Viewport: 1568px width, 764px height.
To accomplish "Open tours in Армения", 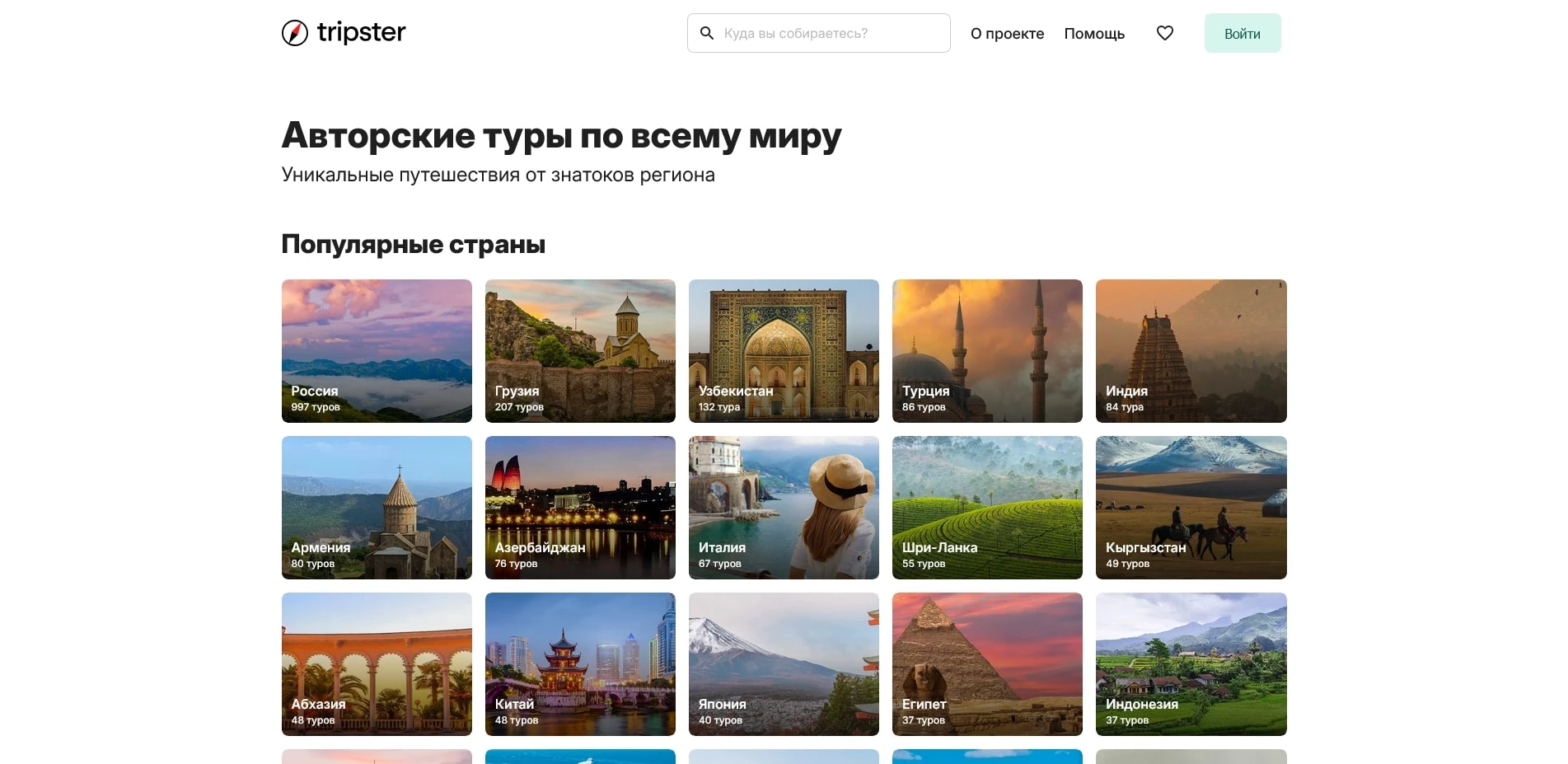I will point(377,508).
